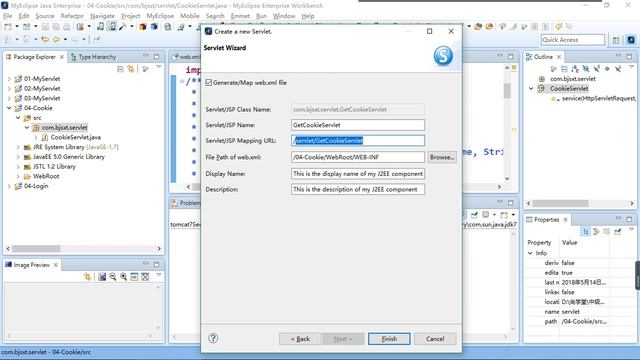Click Collapse All icon in Package Explorer
The height and width of the screenshot is (360, 640).
click(x=120, y=69)
